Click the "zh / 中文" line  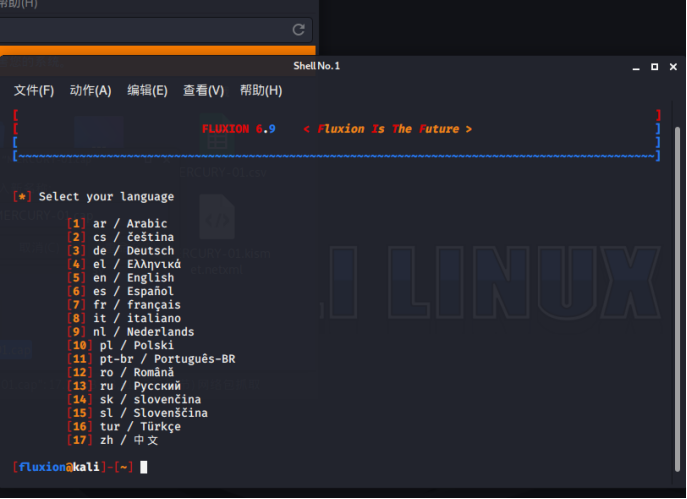coord(113,440)
